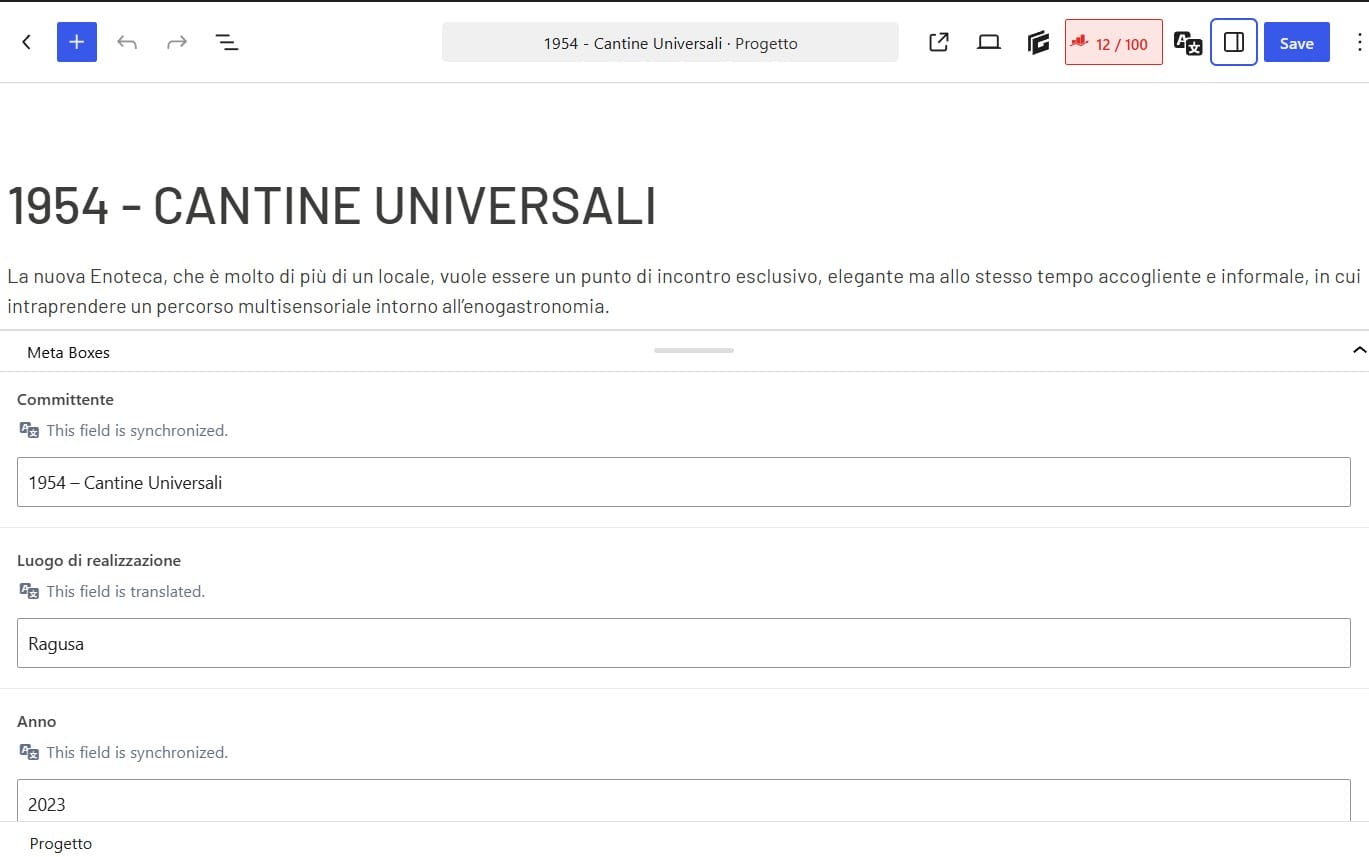Open the block inserter plus button

coord(77,42)
